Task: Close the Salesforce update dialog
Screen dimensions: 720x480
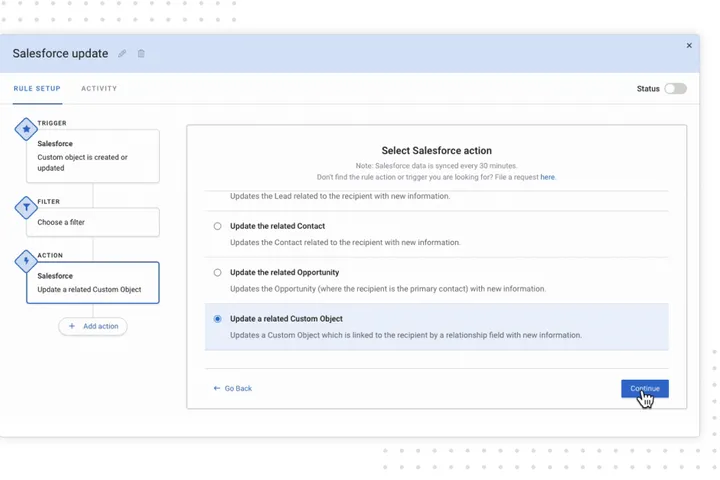Action: (x=689, y=45)
